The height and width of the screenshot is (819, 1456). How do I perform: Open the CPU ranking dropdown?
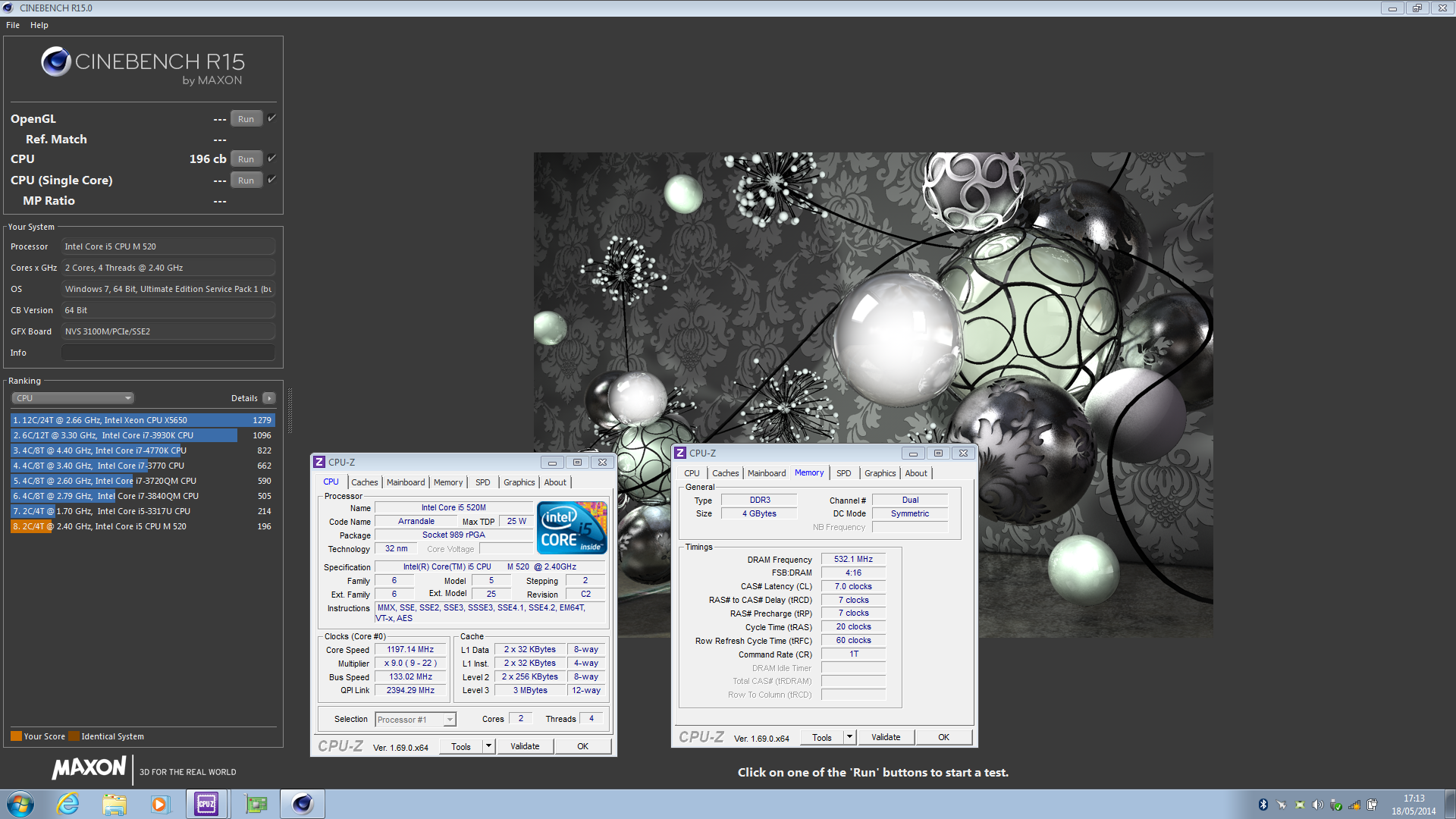[x=73, y=398]
